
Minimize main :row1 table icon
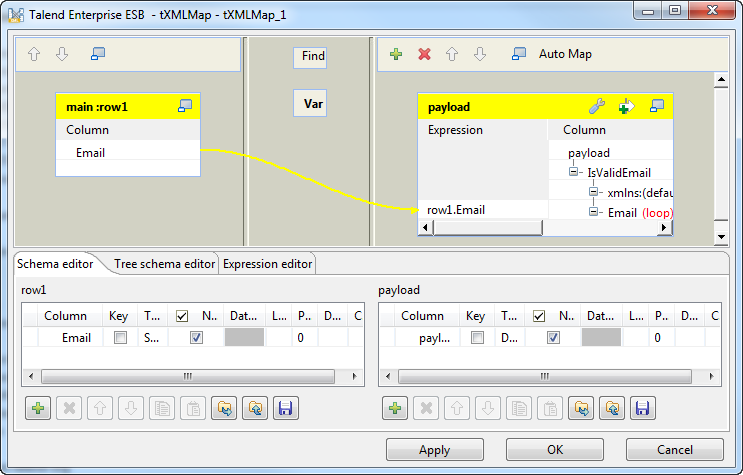[x=185, y=106]
